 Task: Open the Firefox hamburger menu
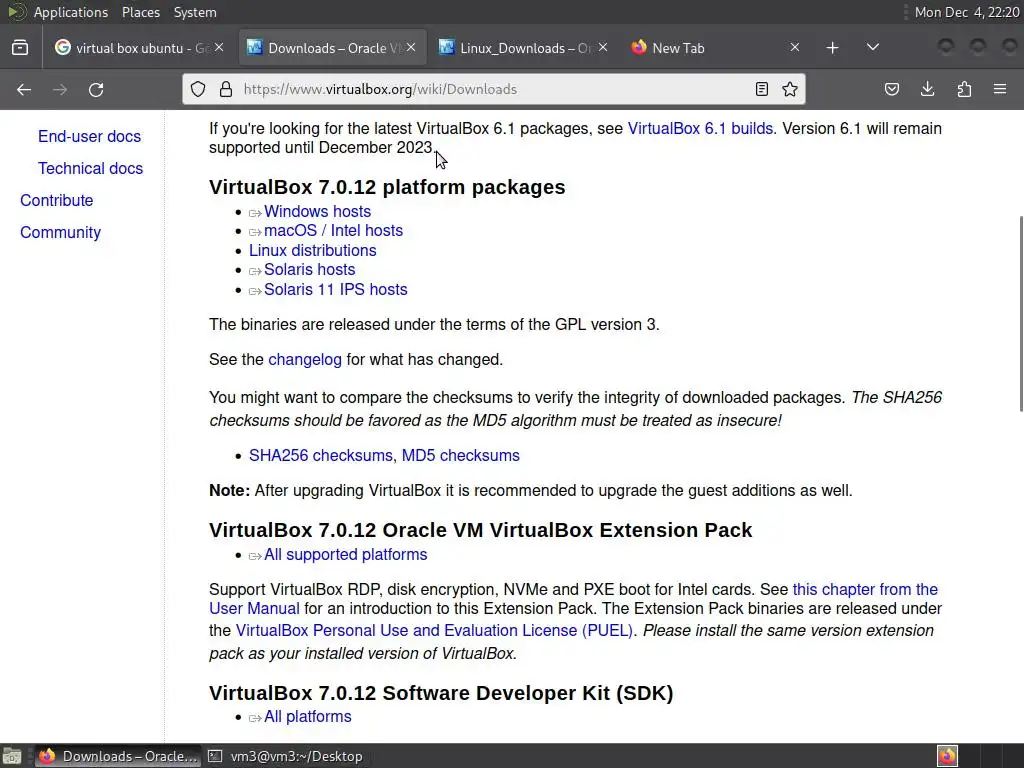point(1000,89)
